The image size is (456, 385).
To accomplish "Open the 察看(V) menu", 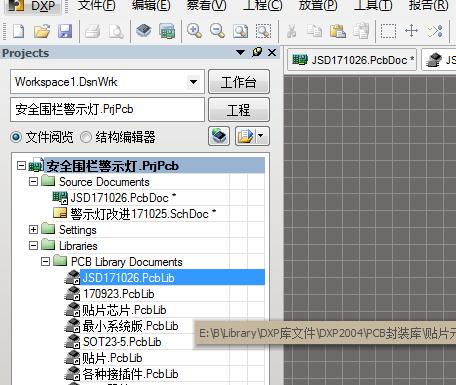I will coord(206,5).
